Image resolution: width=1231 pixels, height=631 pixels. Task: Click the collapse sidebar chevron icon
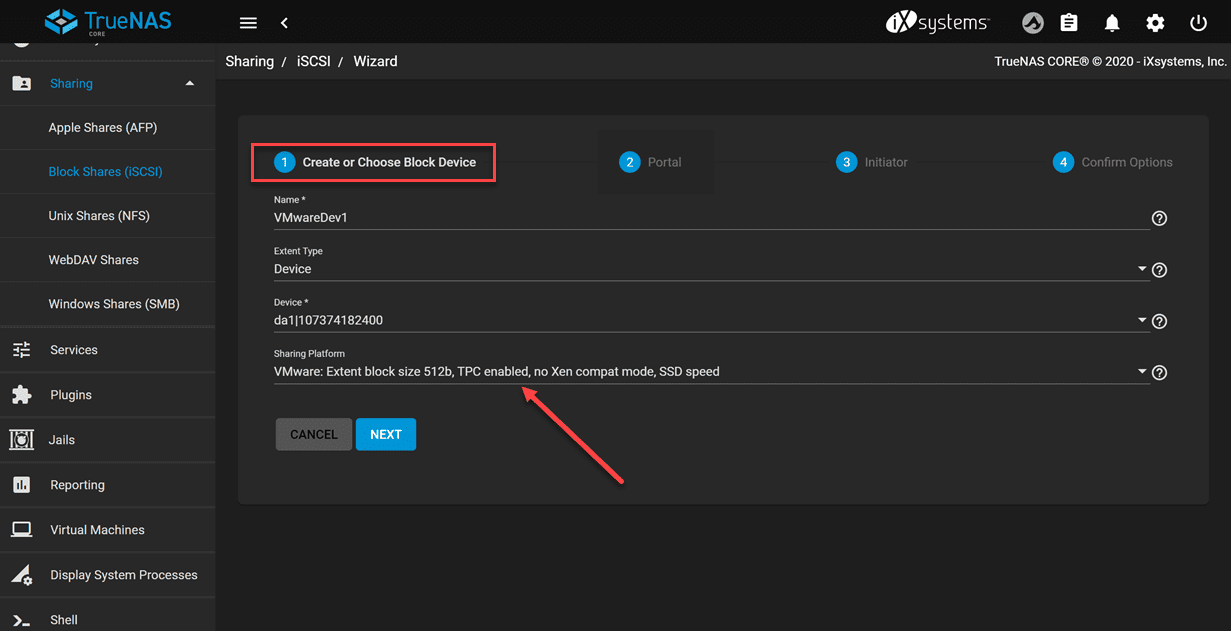(x=284, y=23)
